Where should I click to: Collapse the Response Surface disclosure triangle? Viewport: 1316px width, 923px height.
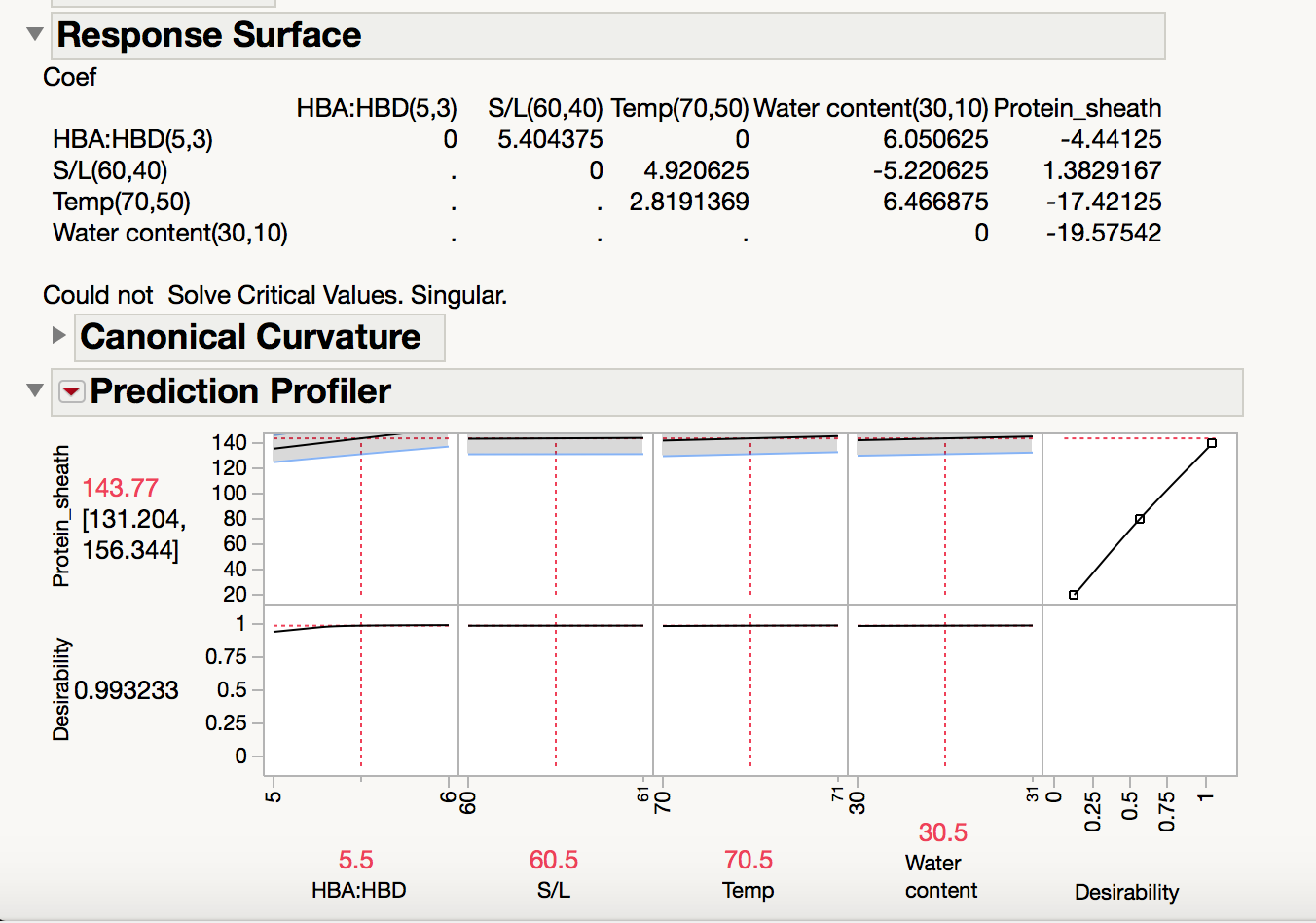(34, 34)
